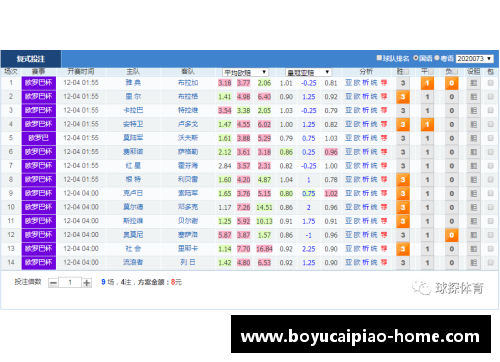Click home team name in row 10
Image resolution: width=500 pixels, height=362 pixels.
[133, 207]
